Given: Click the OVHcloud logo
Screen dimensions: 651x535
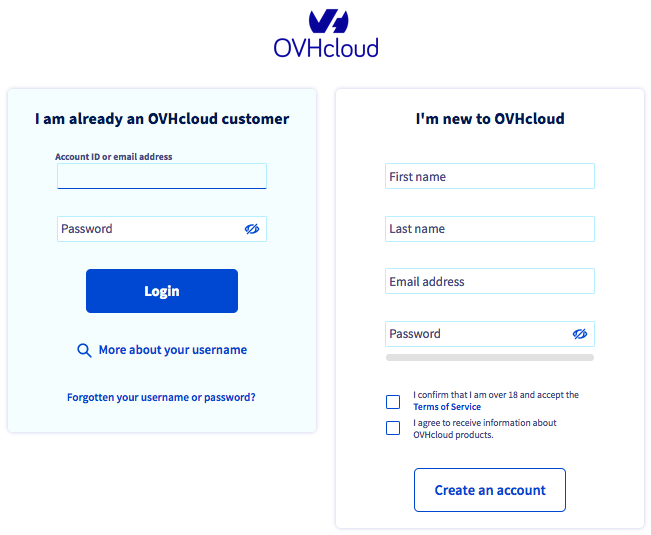Looking at the screenshot, I should [x=326, y=33].
